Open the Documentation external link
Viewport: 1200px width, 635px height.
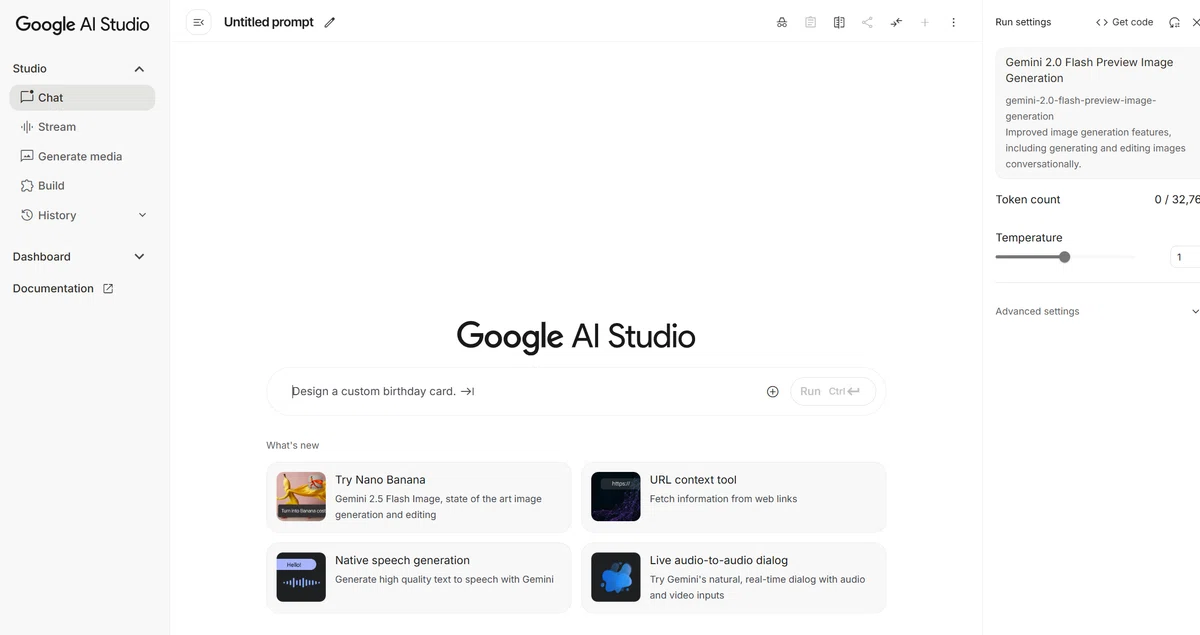coord(63,288)
